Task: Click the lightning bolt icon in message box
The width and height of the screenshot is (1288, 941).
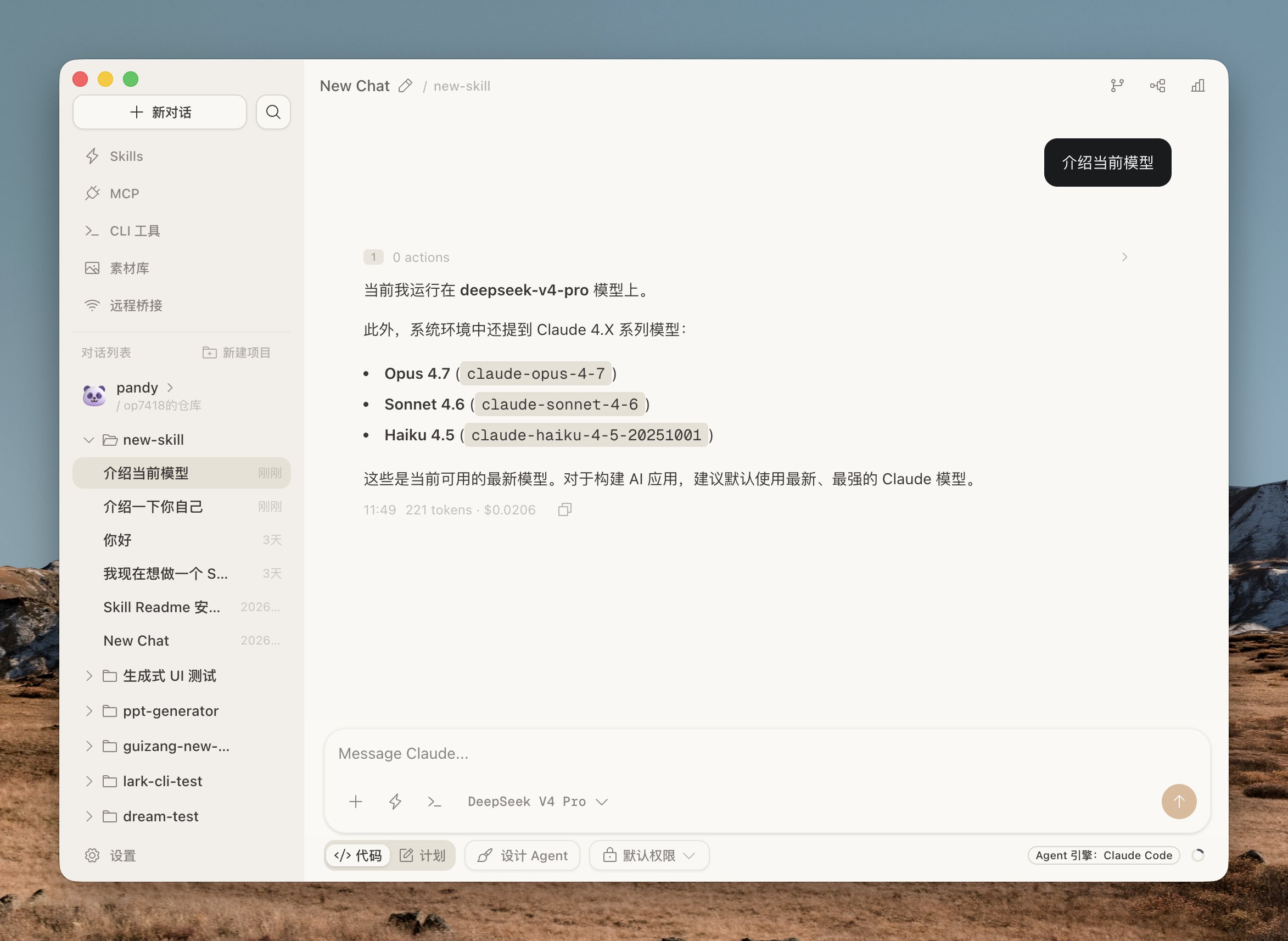Action: pos(395,802)
